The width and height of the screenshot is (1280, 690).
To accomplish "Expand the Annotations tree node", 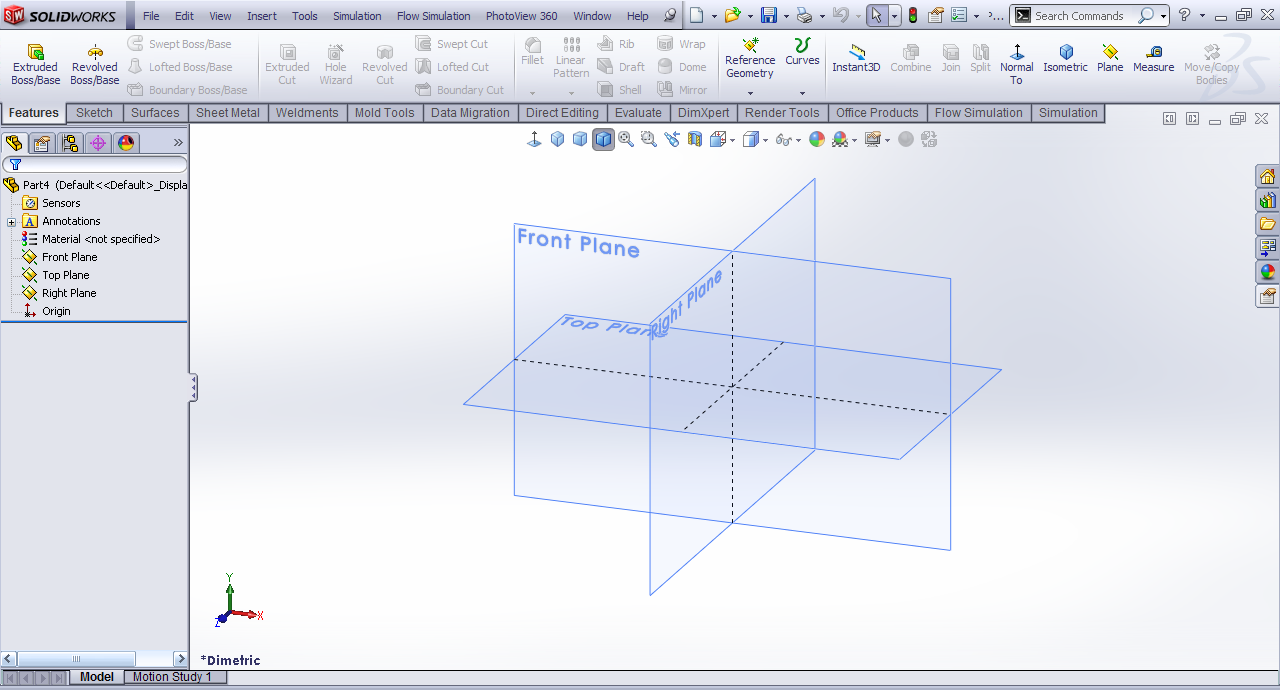I will point(12,222).
